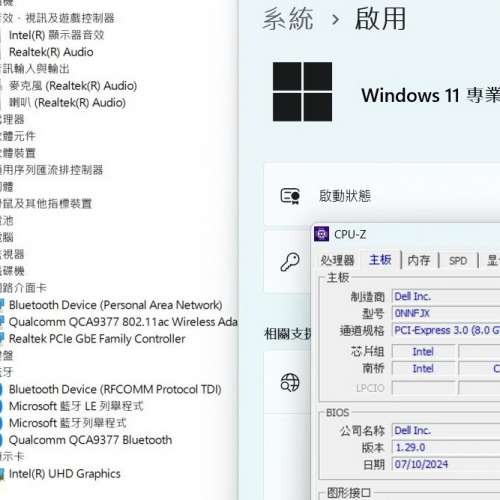Select Bluetooth Device (Personal Area Network)

pos(115,305)
